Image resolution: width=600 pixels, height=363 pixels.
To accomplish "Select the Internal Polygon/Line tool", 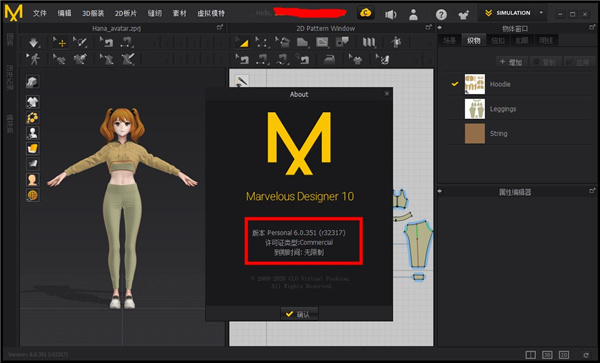I will (322, 42).
